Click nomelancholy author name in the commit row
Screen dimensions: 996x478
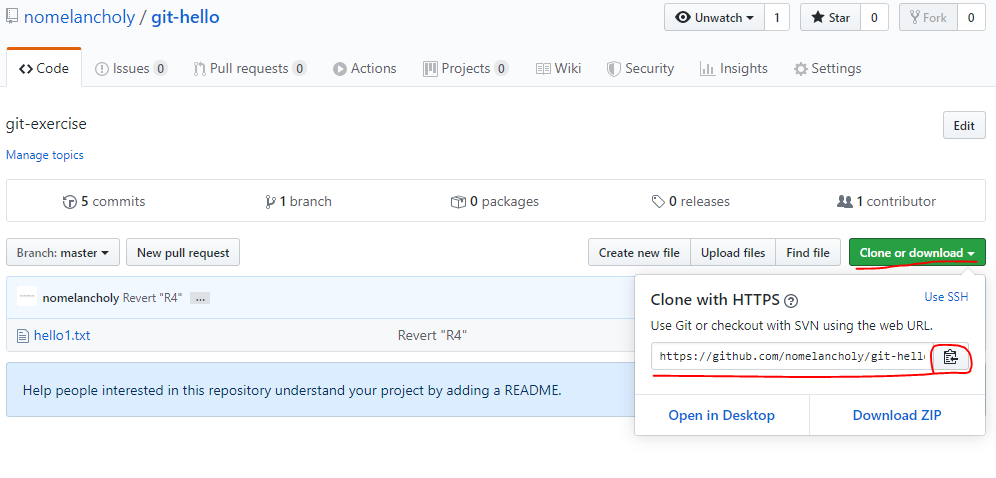[81, 298]
